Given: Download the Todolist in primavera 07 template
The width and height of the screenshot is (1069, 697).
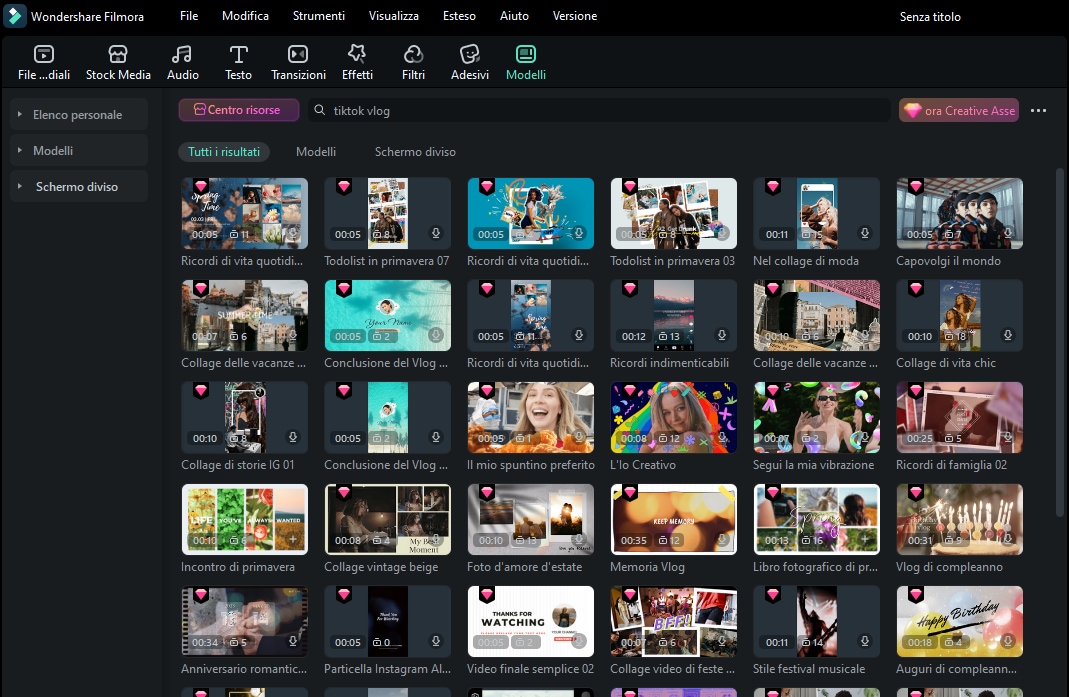Looking at the screenshot, I should pos(436,235).
